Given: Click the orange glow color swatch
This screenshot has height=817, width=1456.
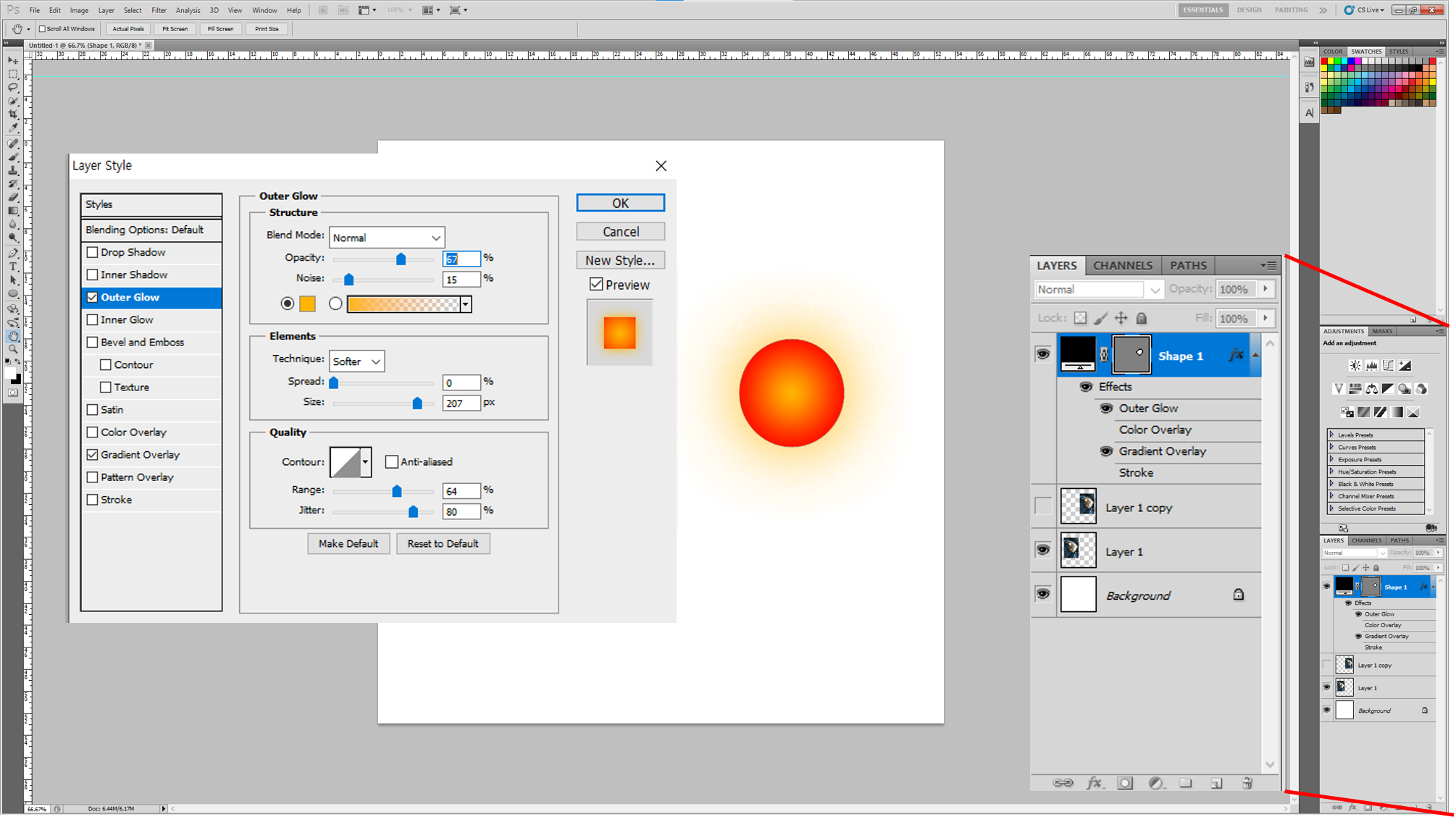Looking at the screenshot, I should click(x=308, y=304).
